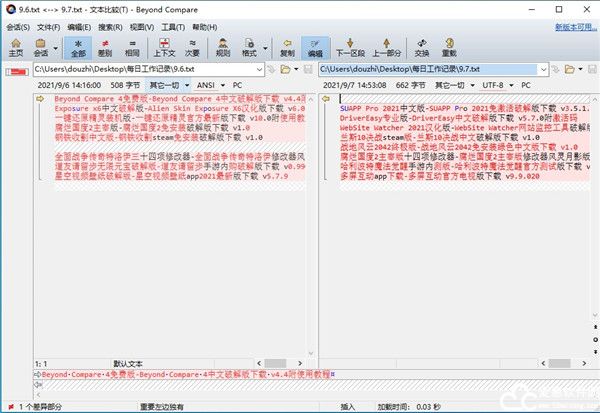This screenshot has height=413, width=600.
Task: Expand left pane 其它一切 format dropdown
Action: [x=187, y=85]
